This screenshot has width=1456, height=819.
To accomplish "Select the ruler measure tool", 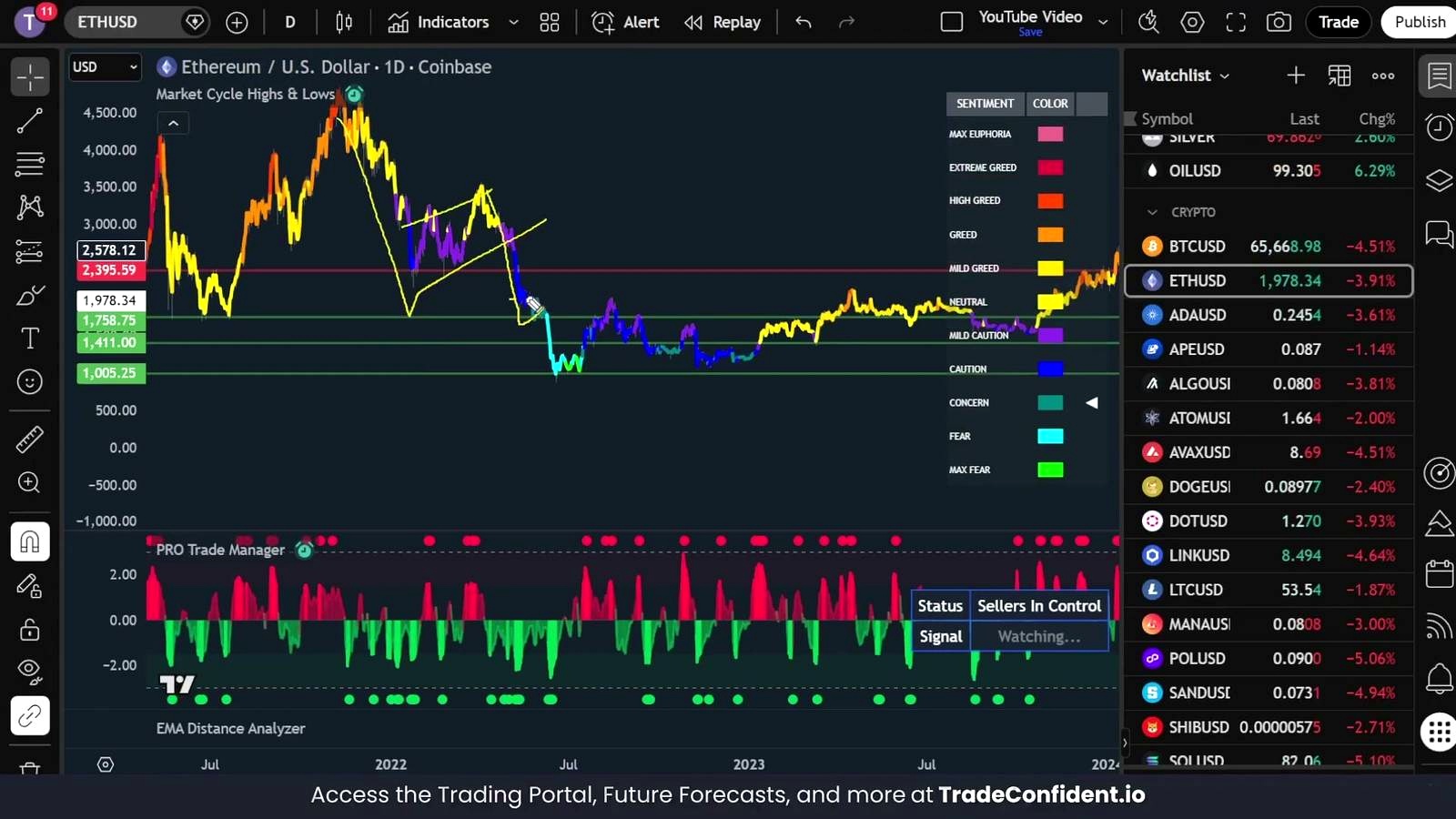I will (30, 440).
